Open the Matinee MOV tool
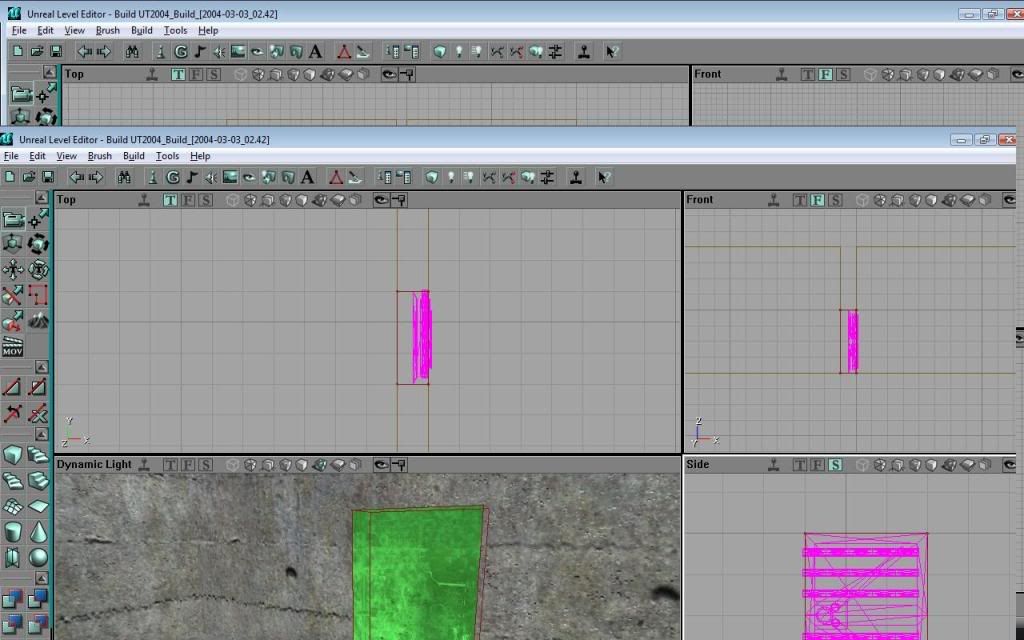The width and height of the screenshot is (1024, 640). pyautogui.click(x=13, y=347)
